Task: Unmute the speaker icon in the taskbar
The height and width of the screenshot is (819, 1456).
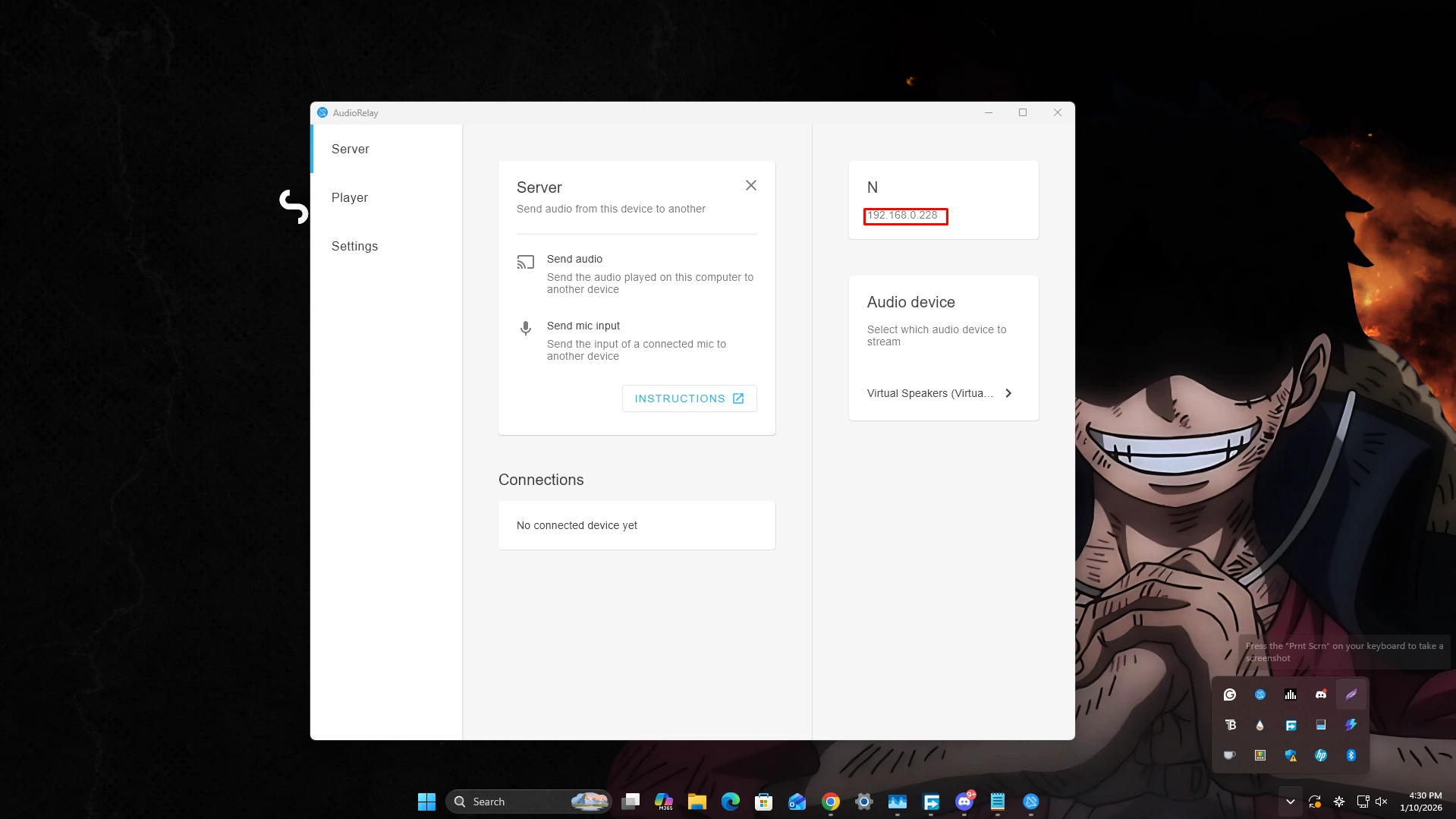Action: pyautogui.click(x=1381, y=802)
